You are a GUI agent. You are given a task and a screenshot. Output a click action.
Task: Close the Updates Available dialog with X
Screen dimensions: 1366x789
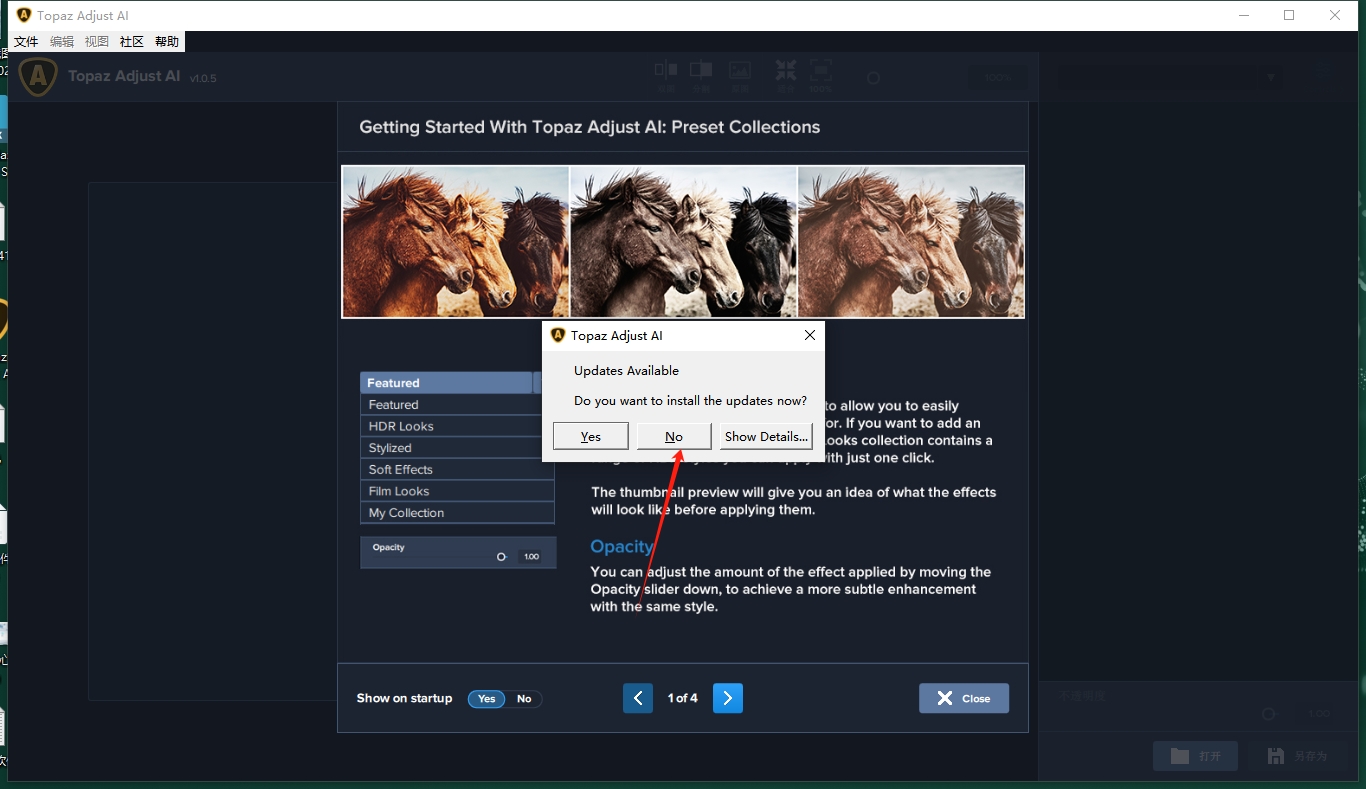click(x=810, y=335)
